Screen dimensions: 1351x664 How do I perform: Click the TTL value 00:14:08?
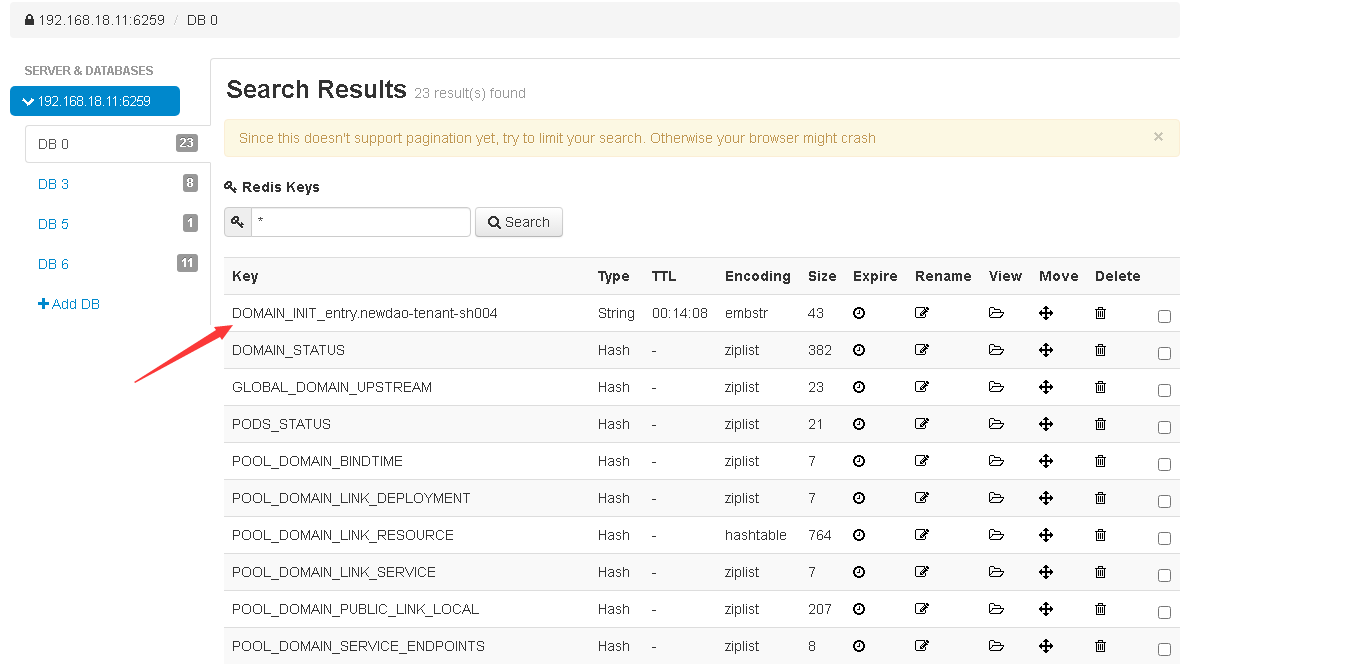coord(680,313)
